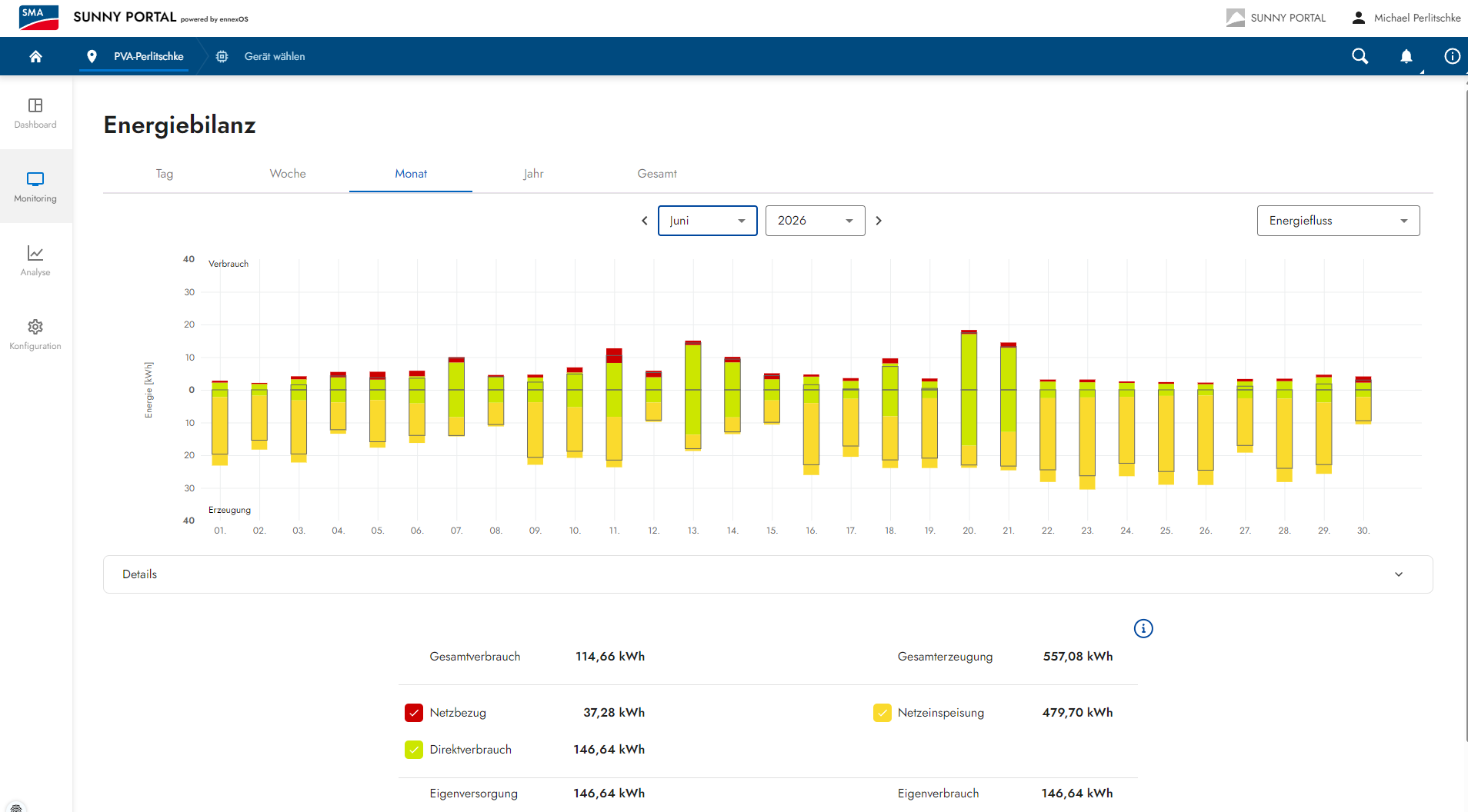The width and height of the screenshot is (1468, 812).
Task: Expand the Details panel
Action: pos(768,574)
